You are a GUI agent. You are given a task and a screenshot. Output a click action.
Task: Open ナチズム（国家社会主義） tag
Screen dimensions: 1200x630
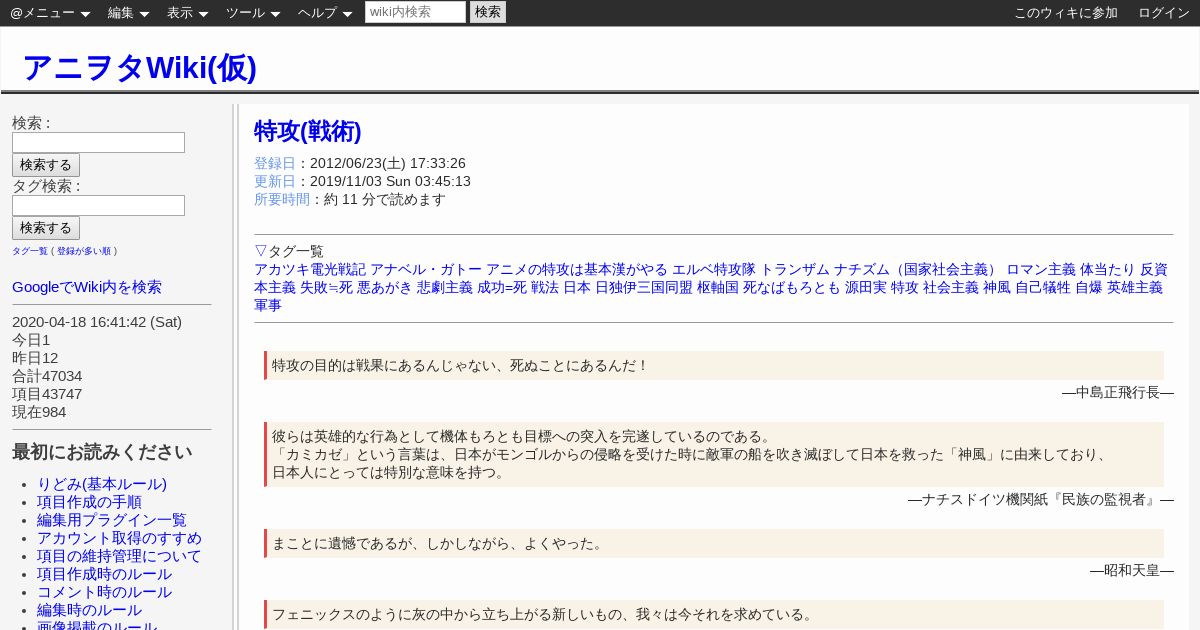pos(918,269)
